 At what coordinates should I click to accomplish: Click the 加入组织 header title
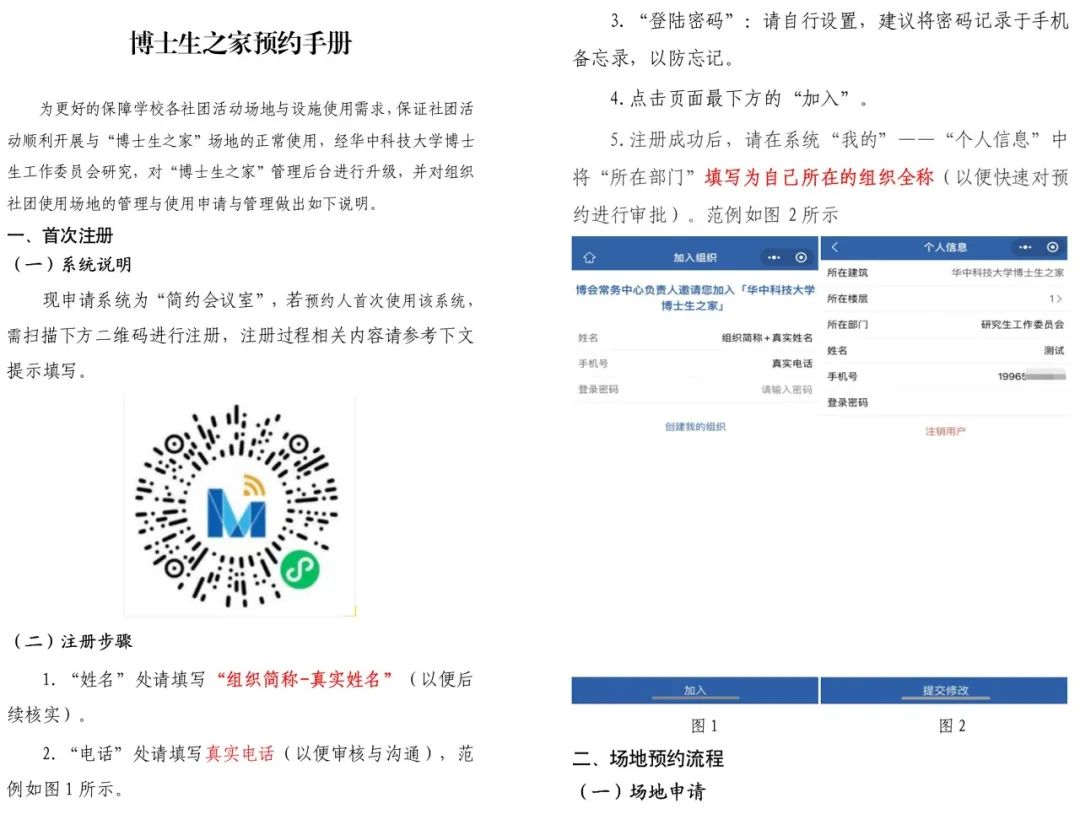[695, 258]
